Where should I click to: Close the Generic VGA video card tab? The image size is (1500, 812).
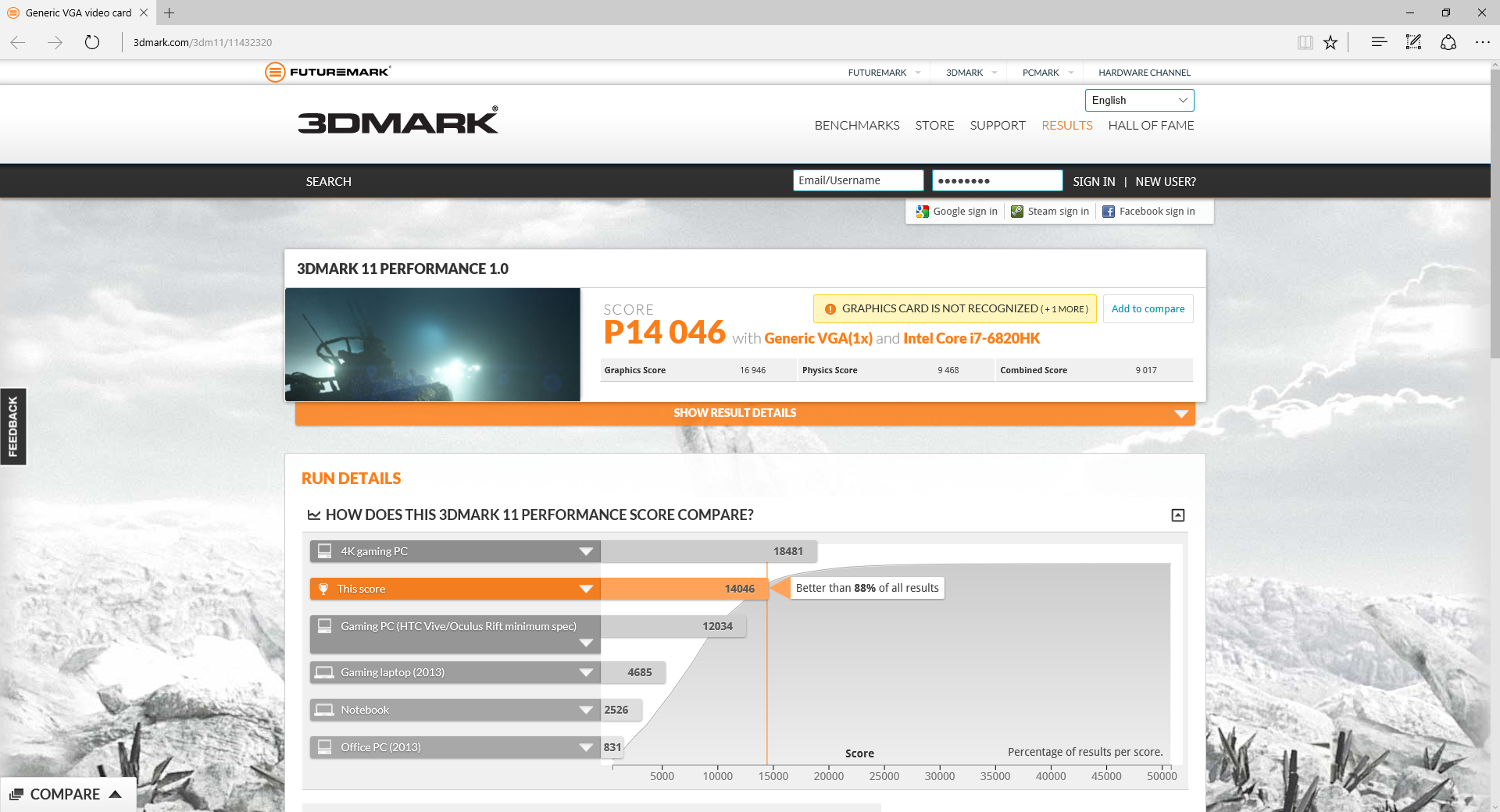[x=144, y=12]
